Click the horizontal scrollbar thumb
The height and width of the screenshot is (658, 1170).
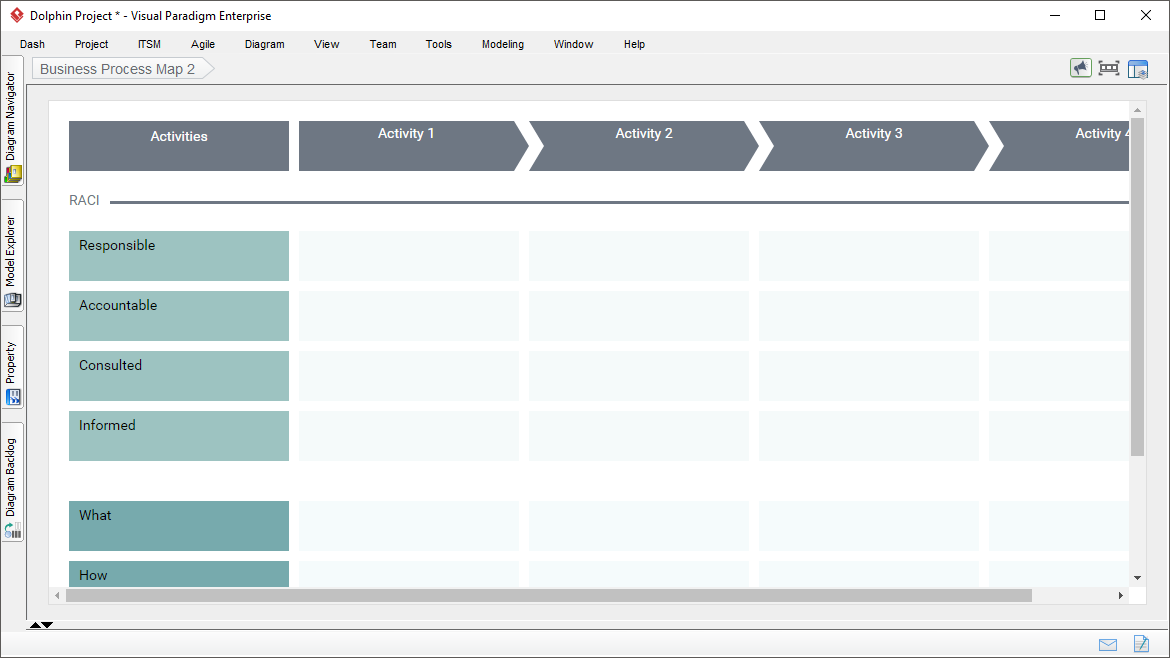[x=548, y=595]
